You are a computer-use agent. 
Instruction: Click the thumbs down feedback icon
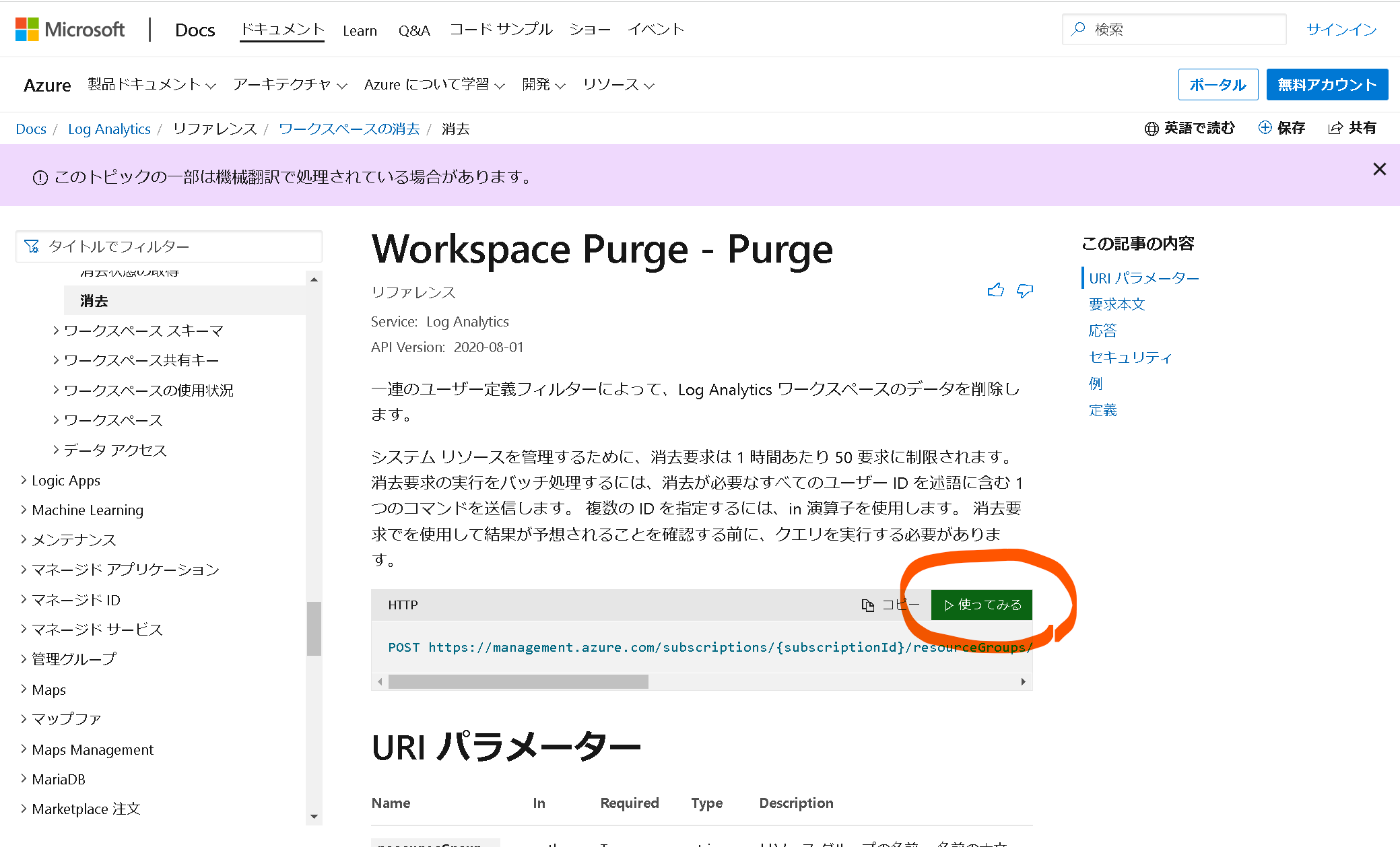click(x=1024, y=290)
